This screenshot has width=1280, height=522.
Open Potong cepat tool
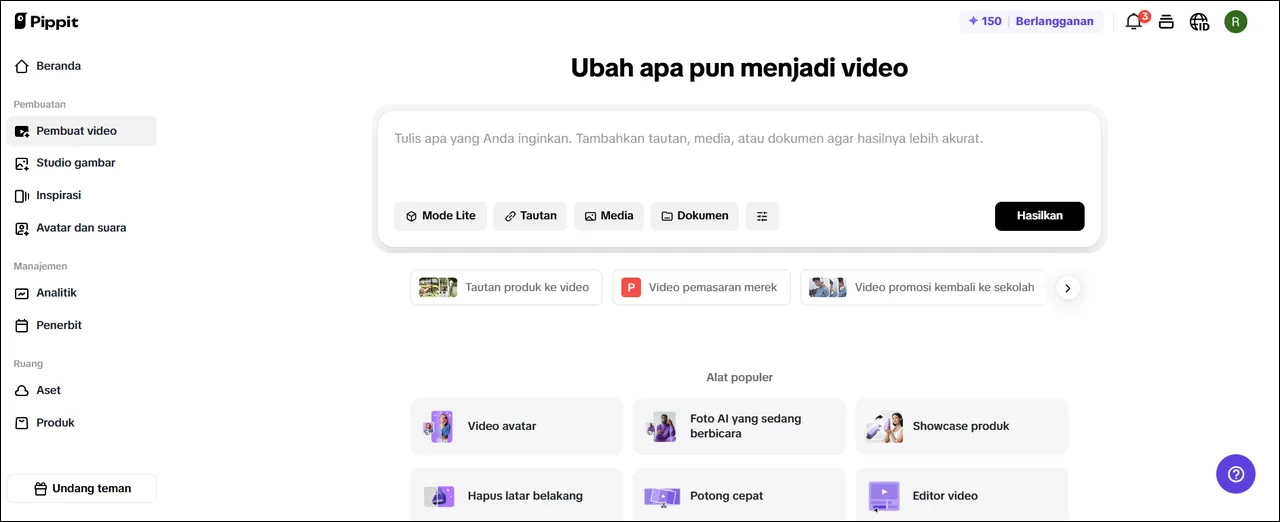tap(739, 495)
